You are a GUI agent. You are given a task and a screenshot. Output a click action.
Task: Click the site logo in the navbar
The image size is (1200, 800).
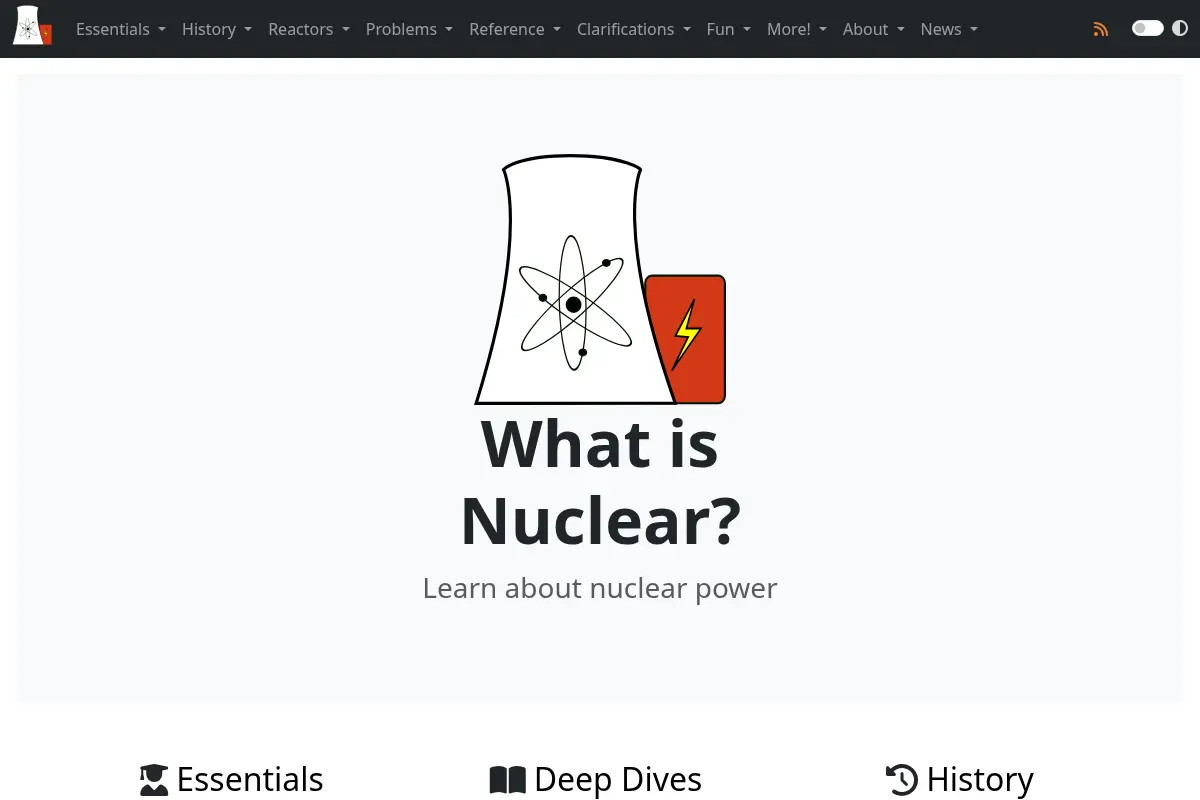[32, 27]
